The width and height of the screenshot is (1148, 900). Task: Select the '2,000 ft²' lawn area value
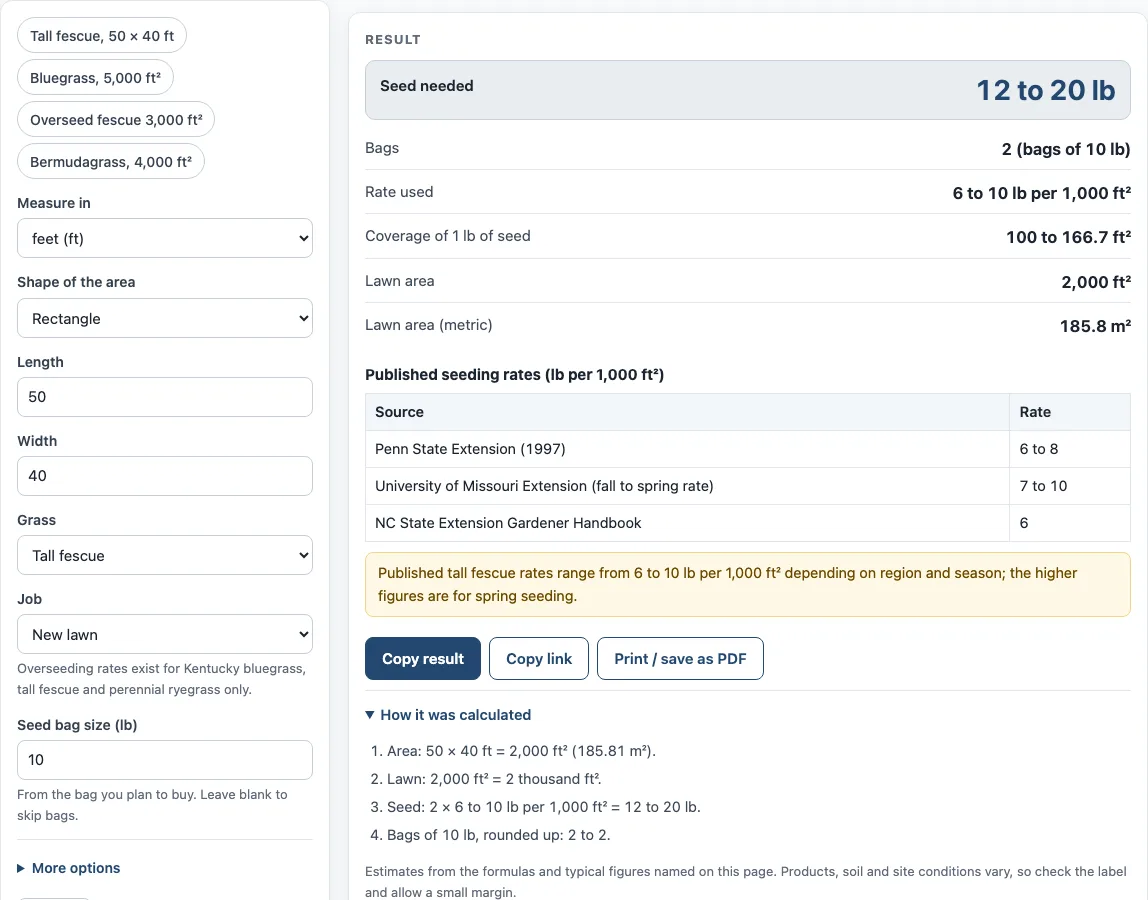point(1096,282)
